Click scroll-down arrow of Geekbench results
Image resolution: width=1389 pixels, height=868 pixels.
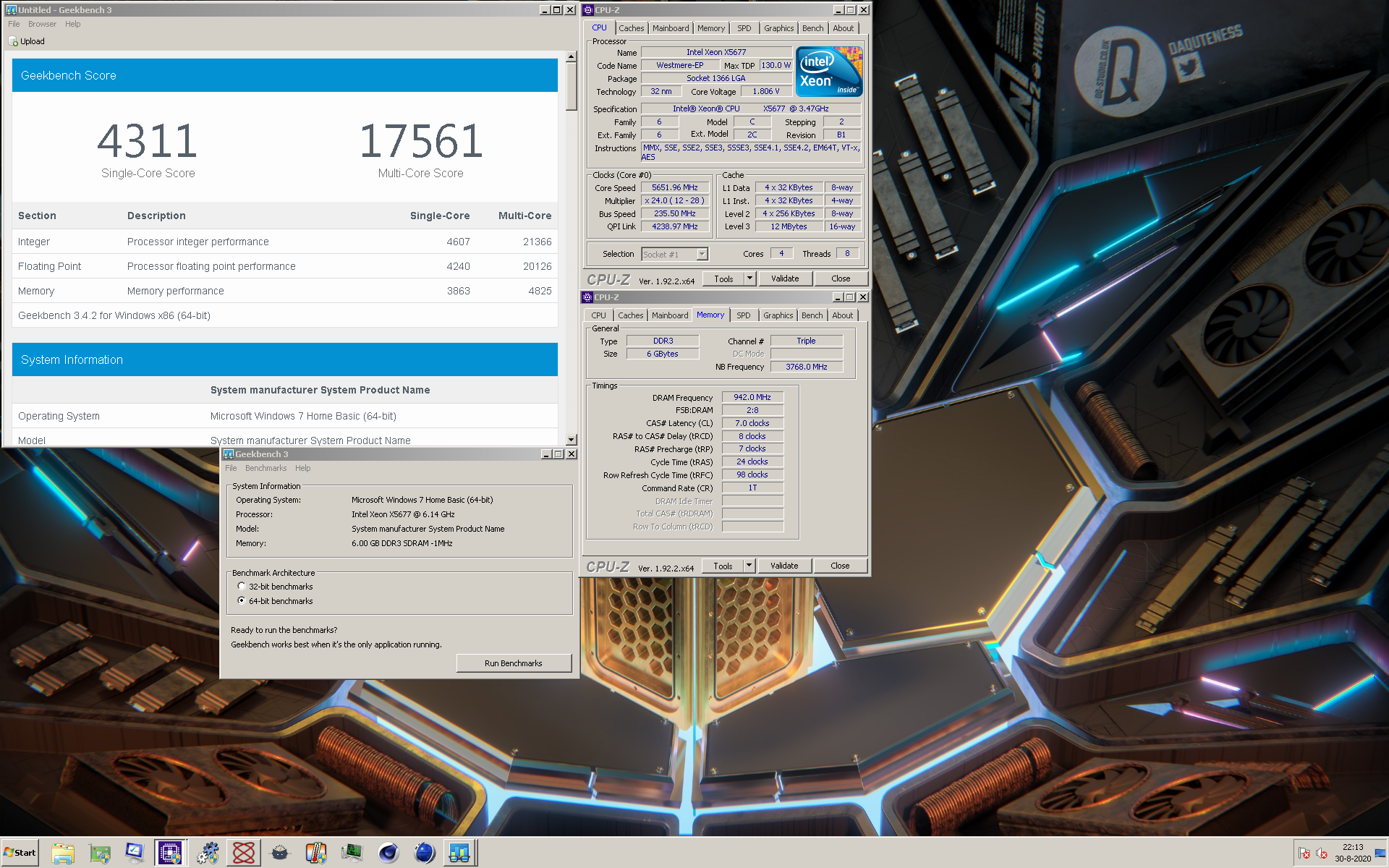(572, 440)
